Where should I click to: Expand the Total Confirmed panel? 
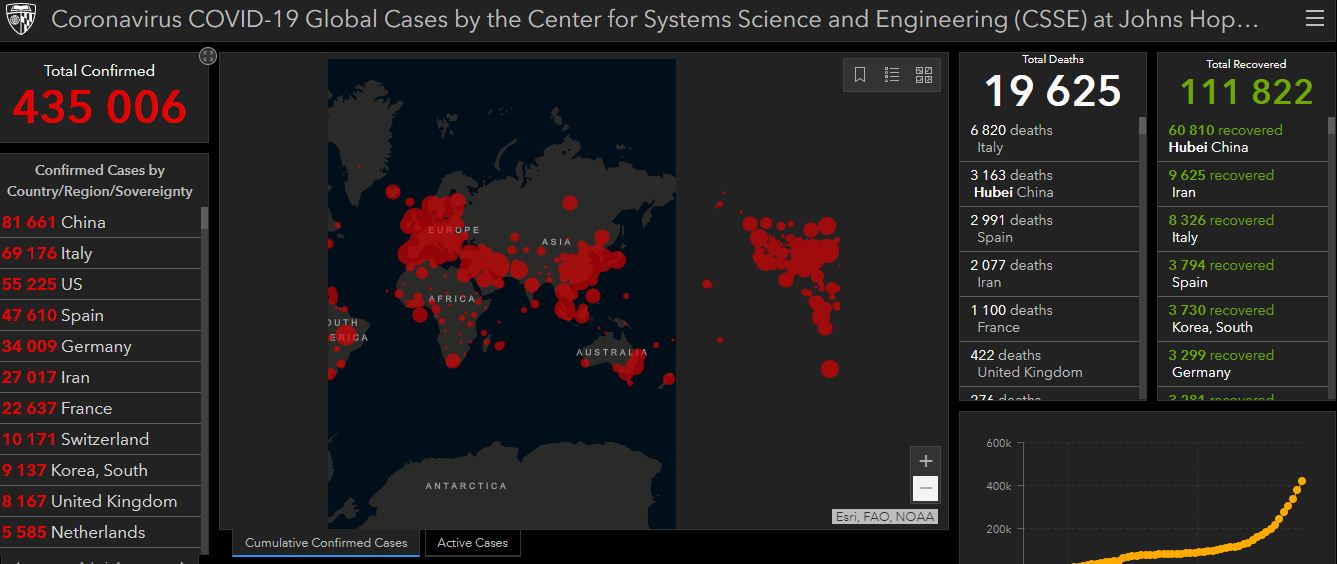click(207, 56)
